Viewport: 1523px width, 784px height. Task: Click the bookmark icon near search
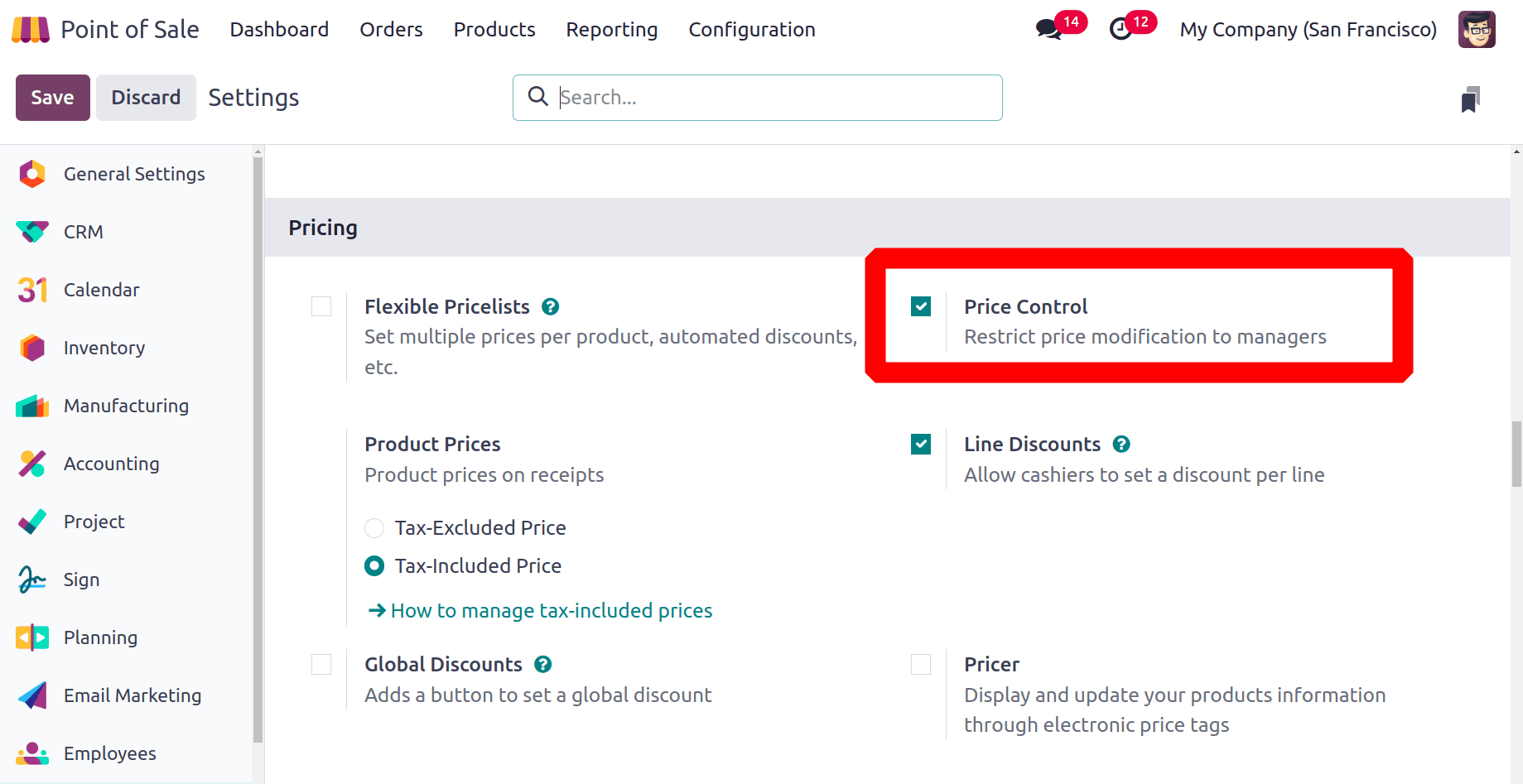pos(1470,99)
